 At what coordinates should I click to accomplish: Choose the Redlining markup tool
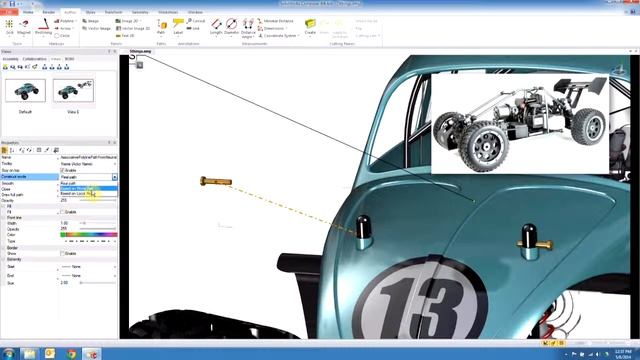click(43, 27)
